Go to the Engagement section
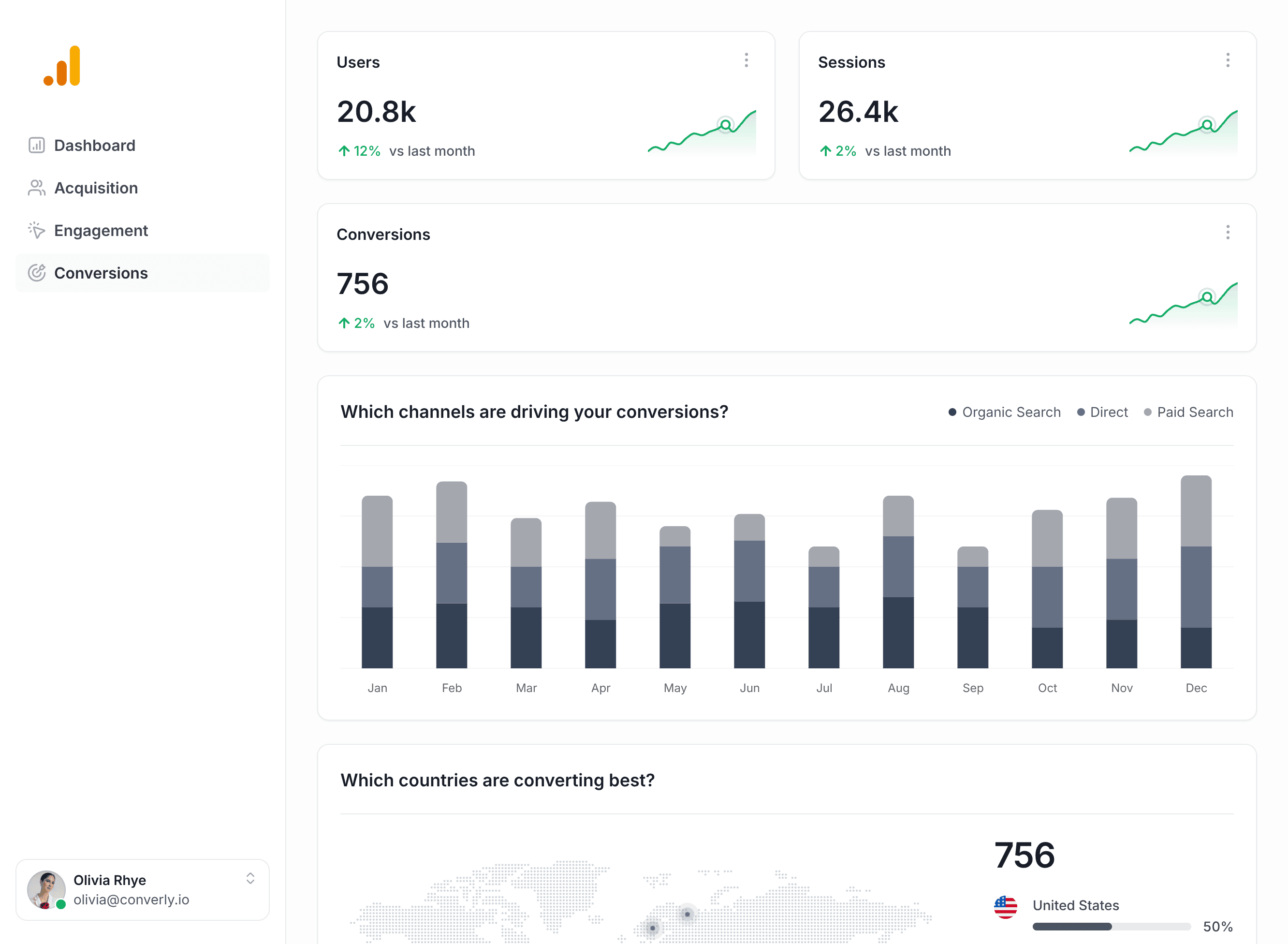 click(101, 230)
